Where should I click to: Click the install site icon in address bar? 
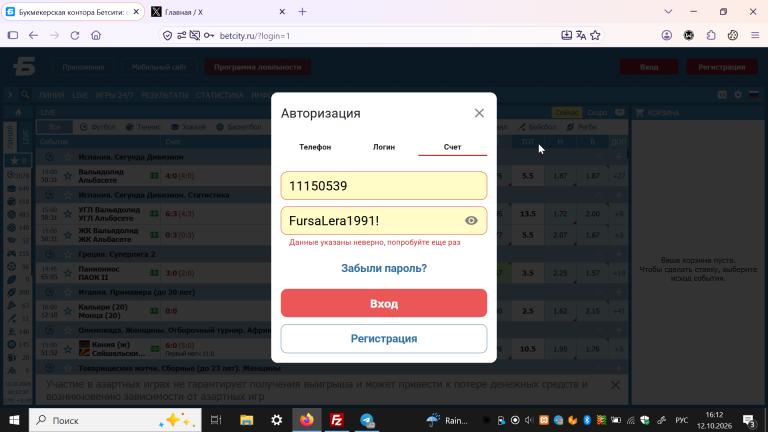point(566,35)
